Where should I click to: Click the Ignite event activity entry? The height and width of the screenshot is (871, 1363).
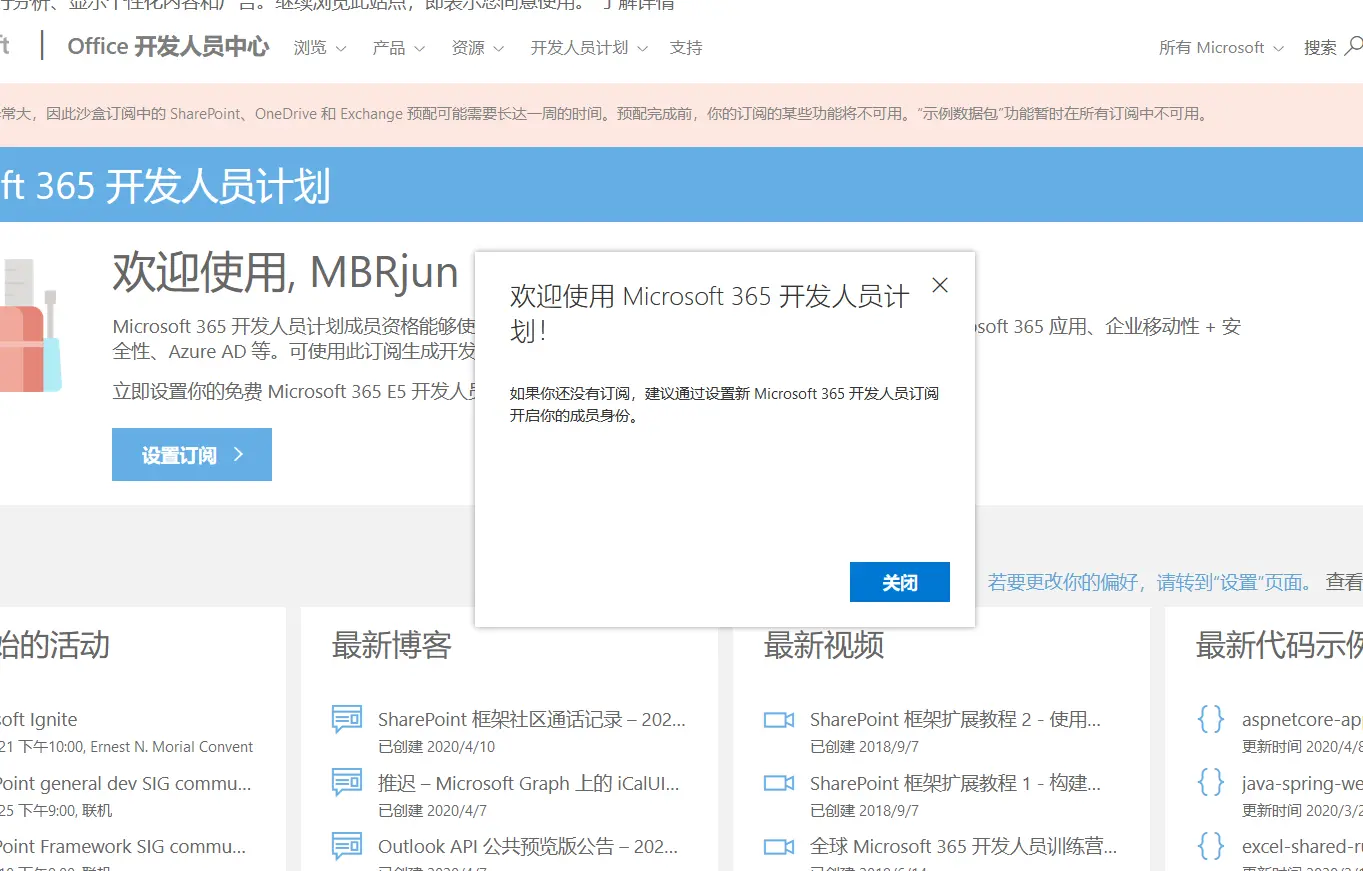39,719
